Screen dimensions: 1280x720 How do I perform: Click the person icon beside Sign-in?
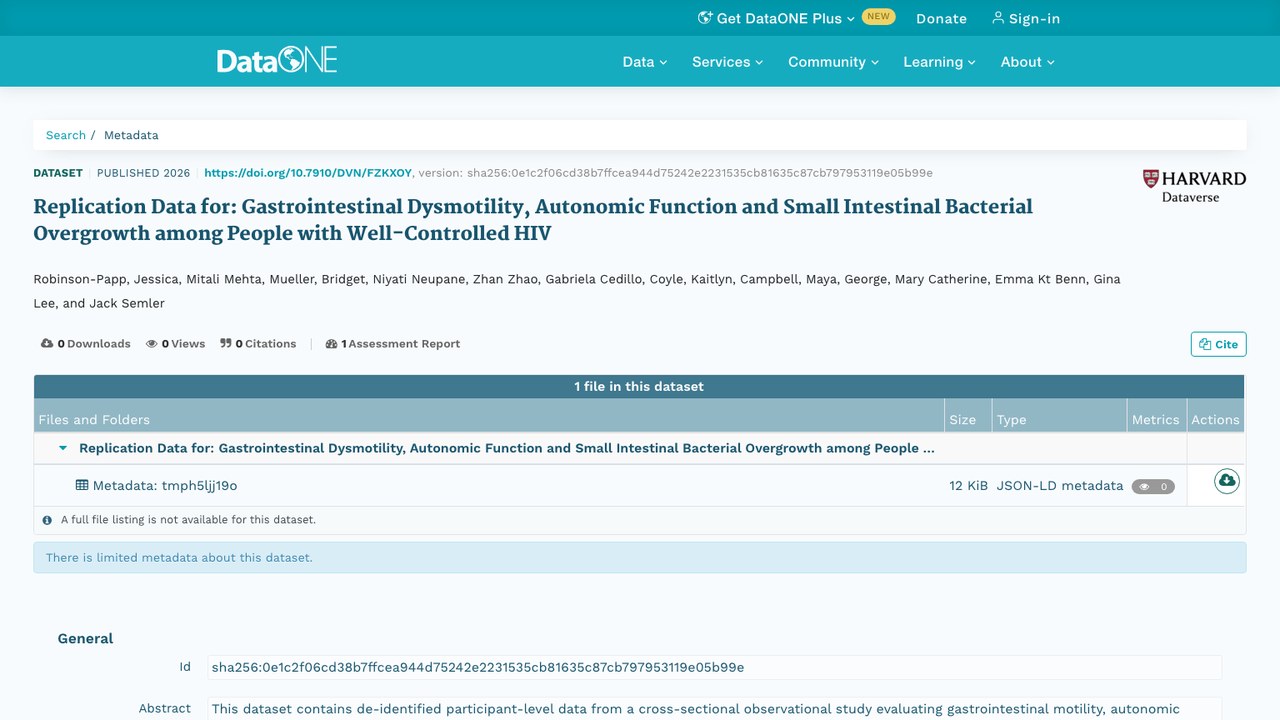coord(997,18)
